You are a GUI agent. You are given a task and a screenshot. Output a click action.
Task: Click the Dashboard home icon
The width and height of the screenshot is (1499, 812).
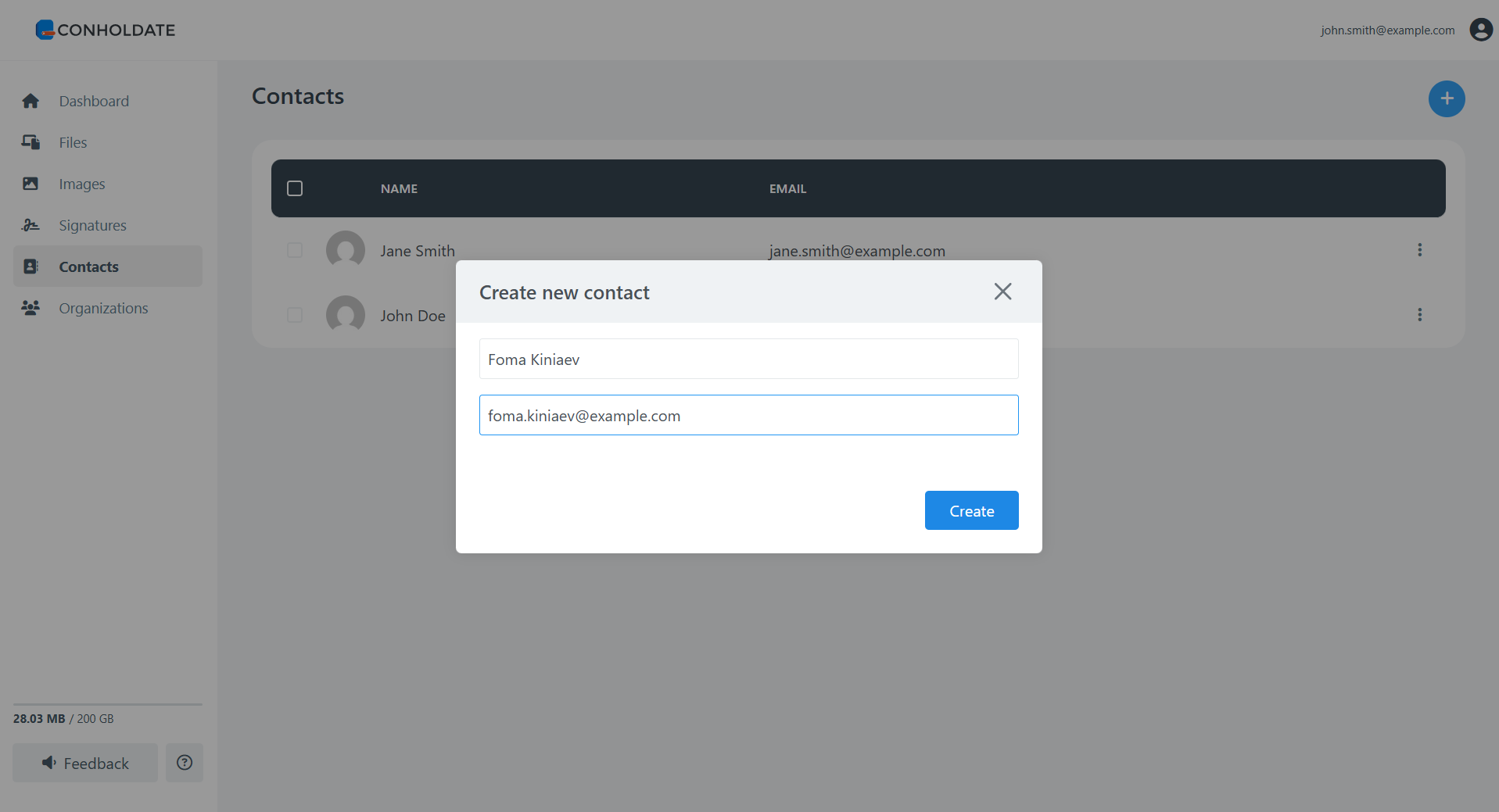(30, 101)
